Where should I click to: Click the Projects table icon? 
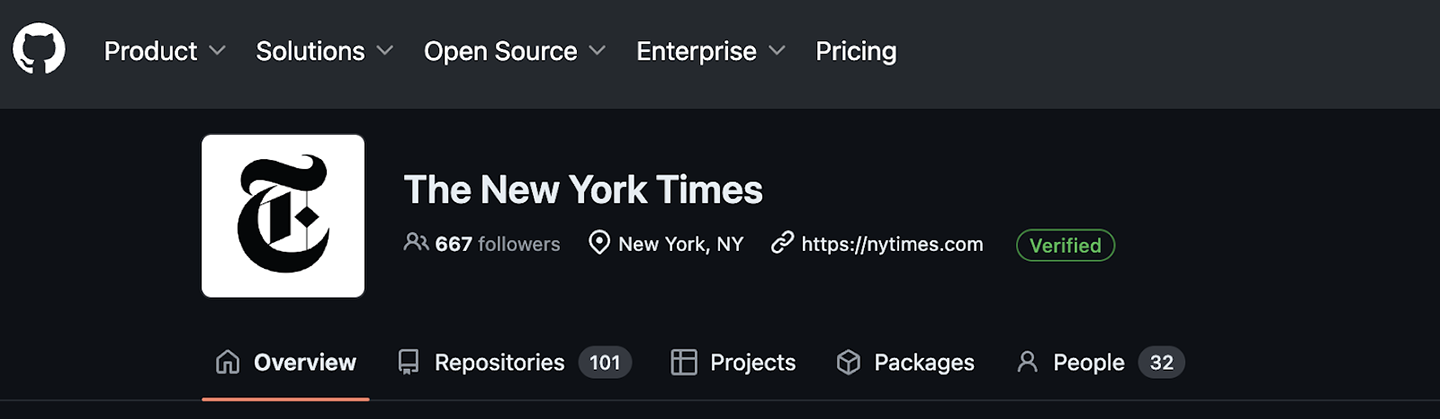pyautogui.click(x=684, y=362)
